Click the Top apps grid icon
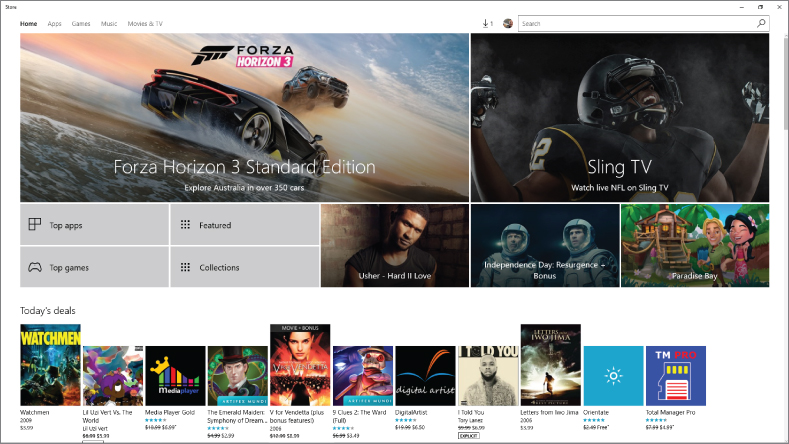 coord(35,225)
